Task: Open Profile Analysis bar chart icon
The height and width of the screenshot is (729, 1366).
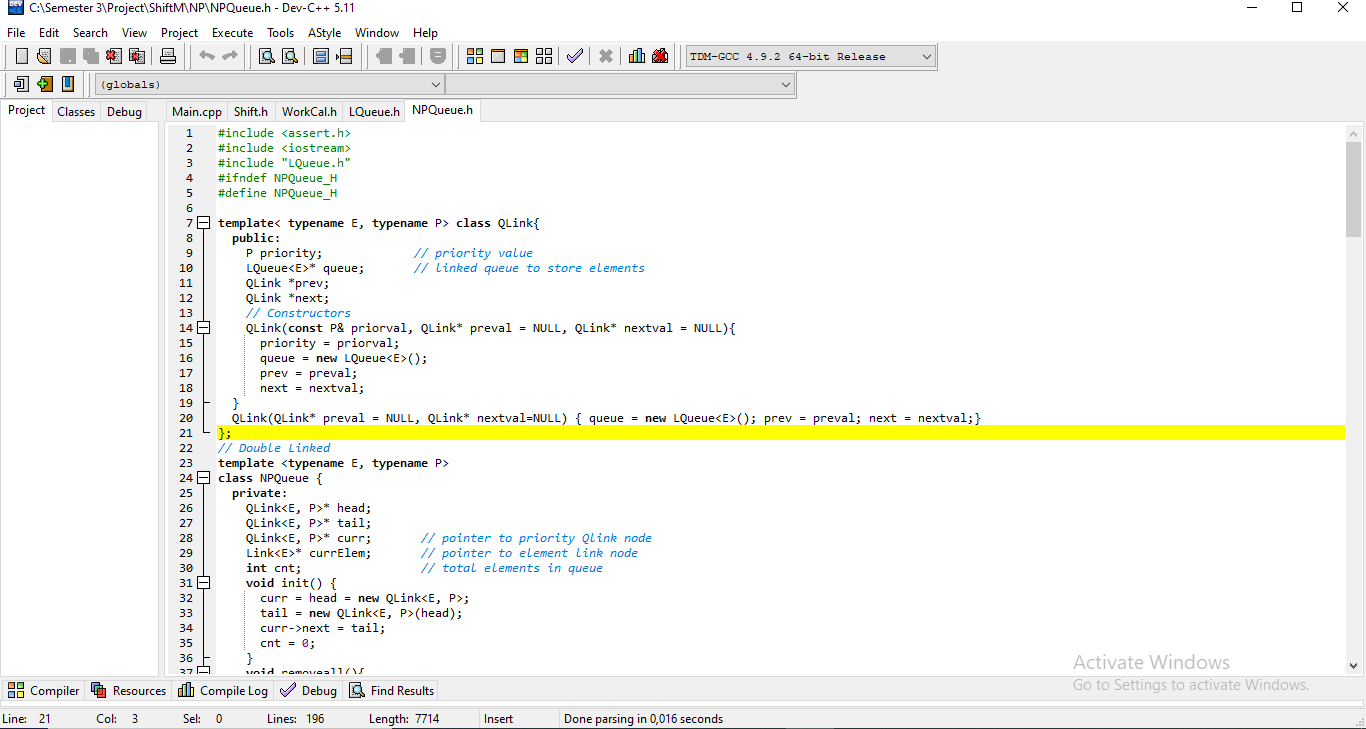Action: click(x=637, y=56)
